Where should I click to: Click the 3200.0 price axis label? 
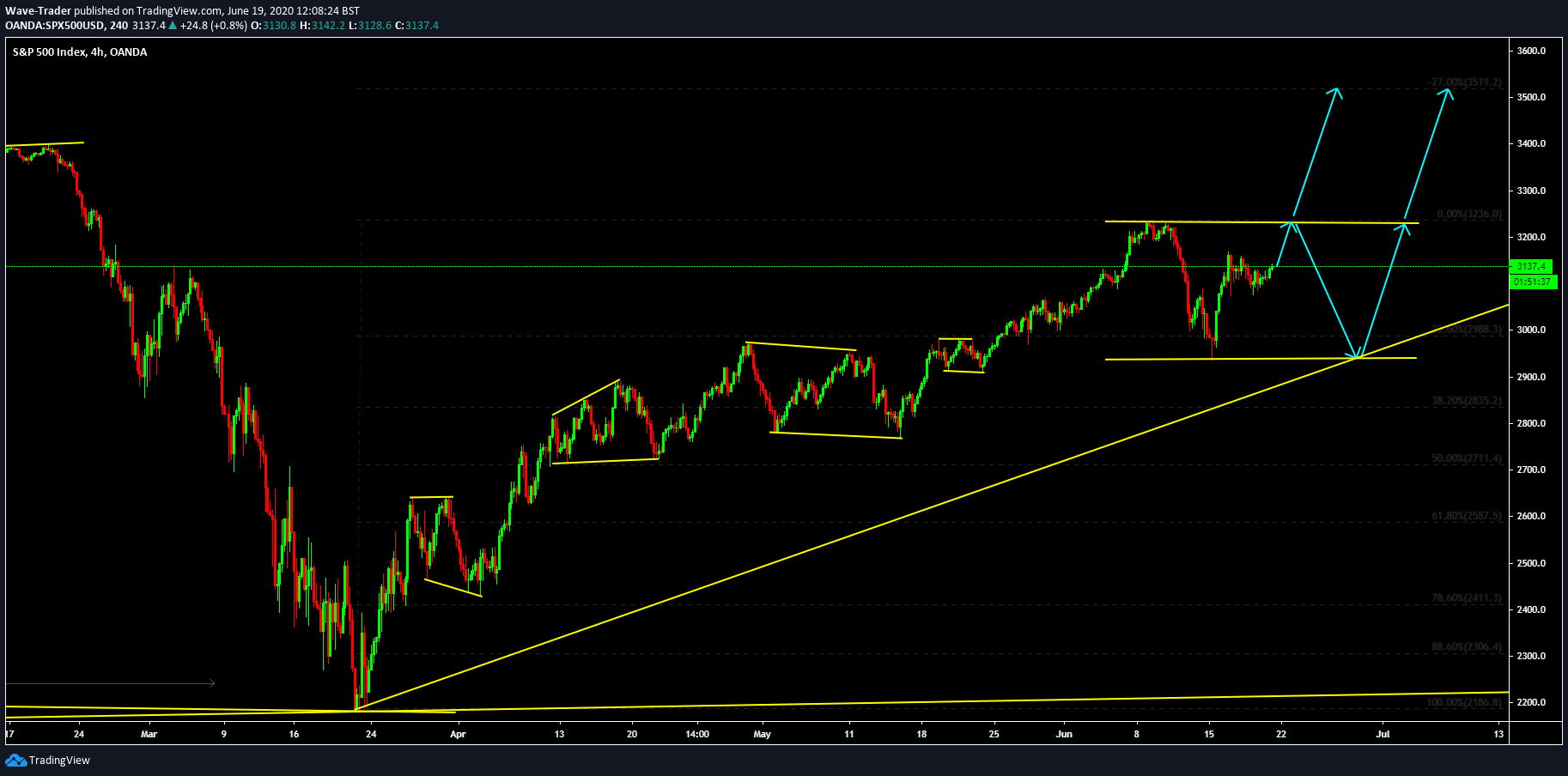pos(1531,237)
